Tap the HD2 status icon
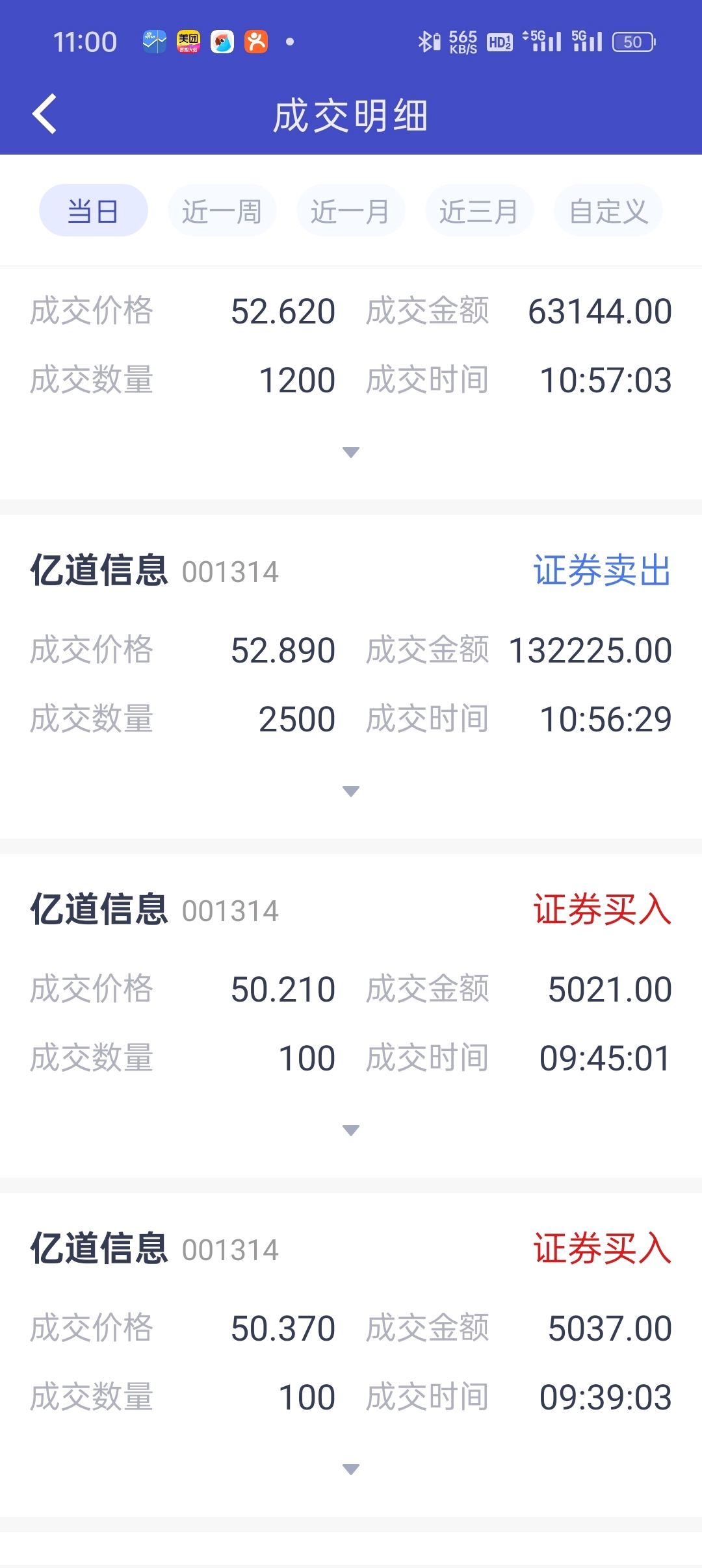This screenshot has width=702, height=1568. [x=499, y=42]
